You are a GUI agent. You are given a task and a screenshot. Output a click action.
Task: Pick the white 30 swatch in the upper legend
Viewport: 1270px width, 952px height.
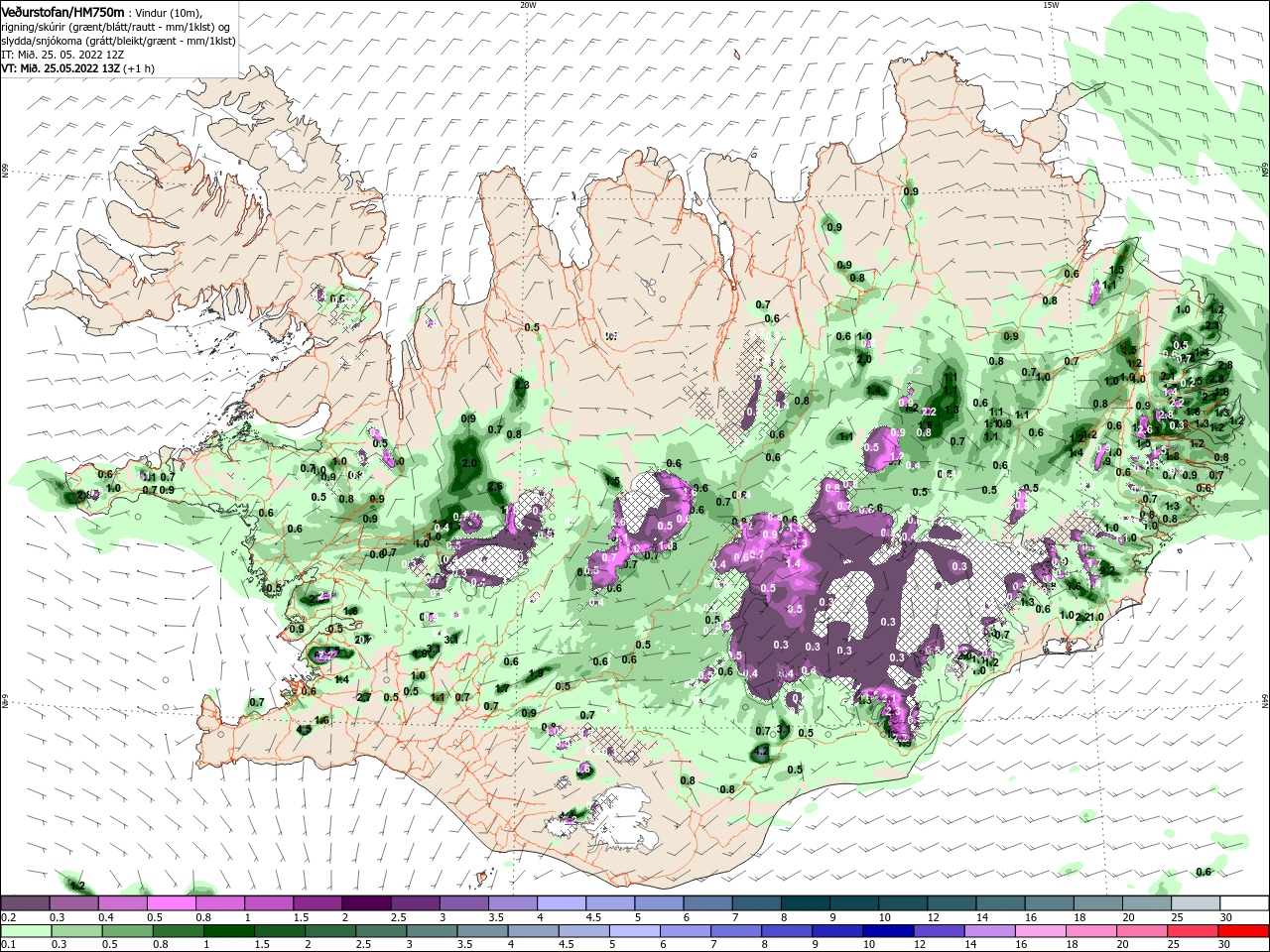1244,903
